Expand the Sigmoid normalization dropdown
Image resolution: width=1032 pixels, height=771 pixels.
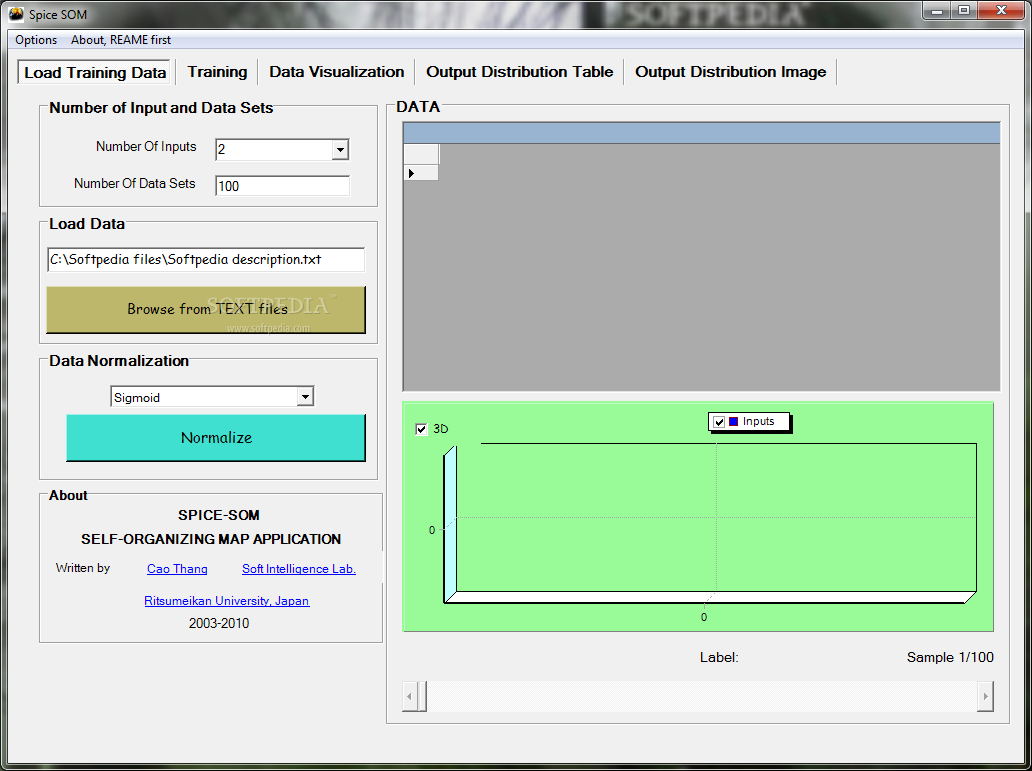(305, 396)
